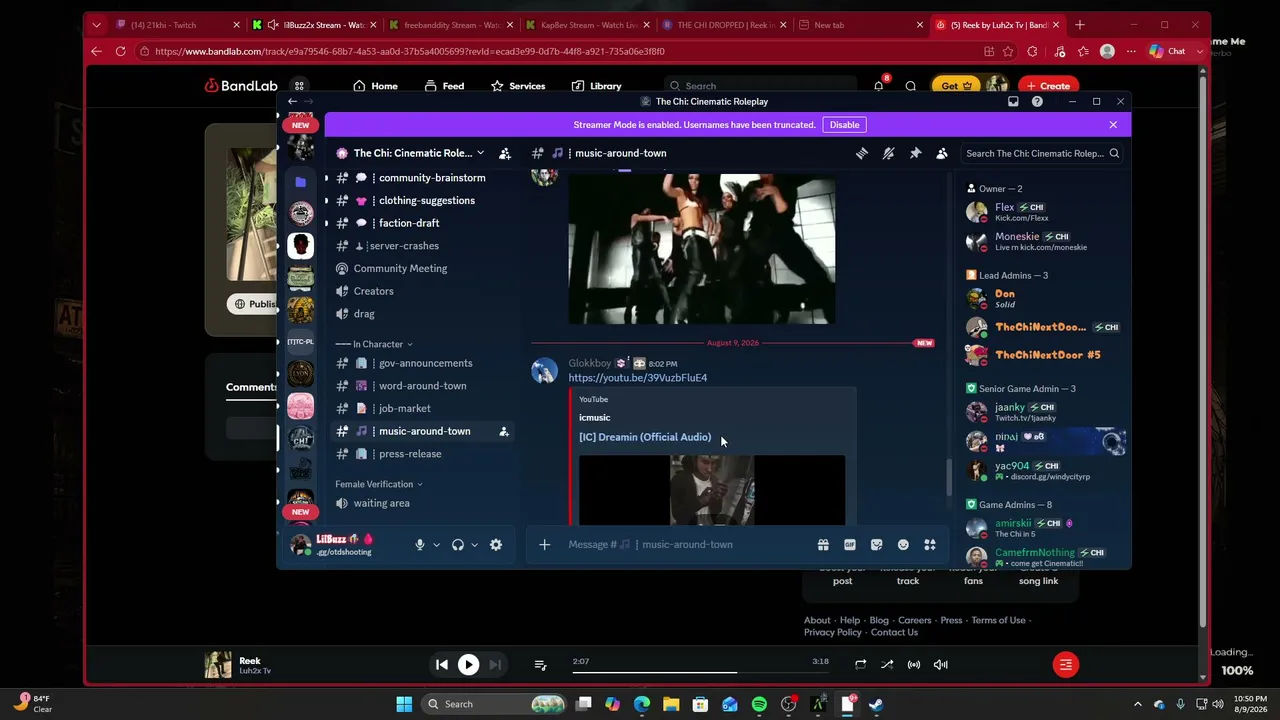The width and height of the screenshot is (1280, 720).
Task: Close the Streamer Mode banner
Action: (x=1113, y=125)
